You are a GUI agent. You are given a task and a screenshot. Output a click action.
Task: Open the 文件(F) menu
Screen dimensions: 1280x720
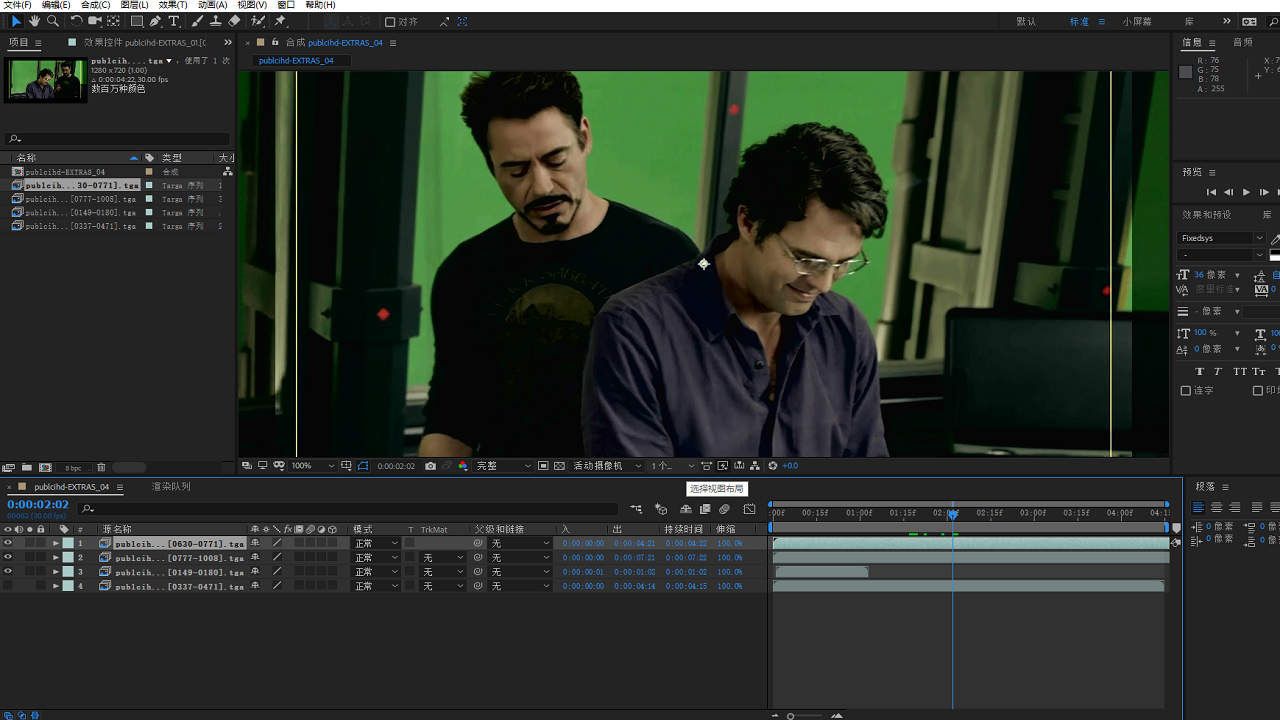(17, 5)
